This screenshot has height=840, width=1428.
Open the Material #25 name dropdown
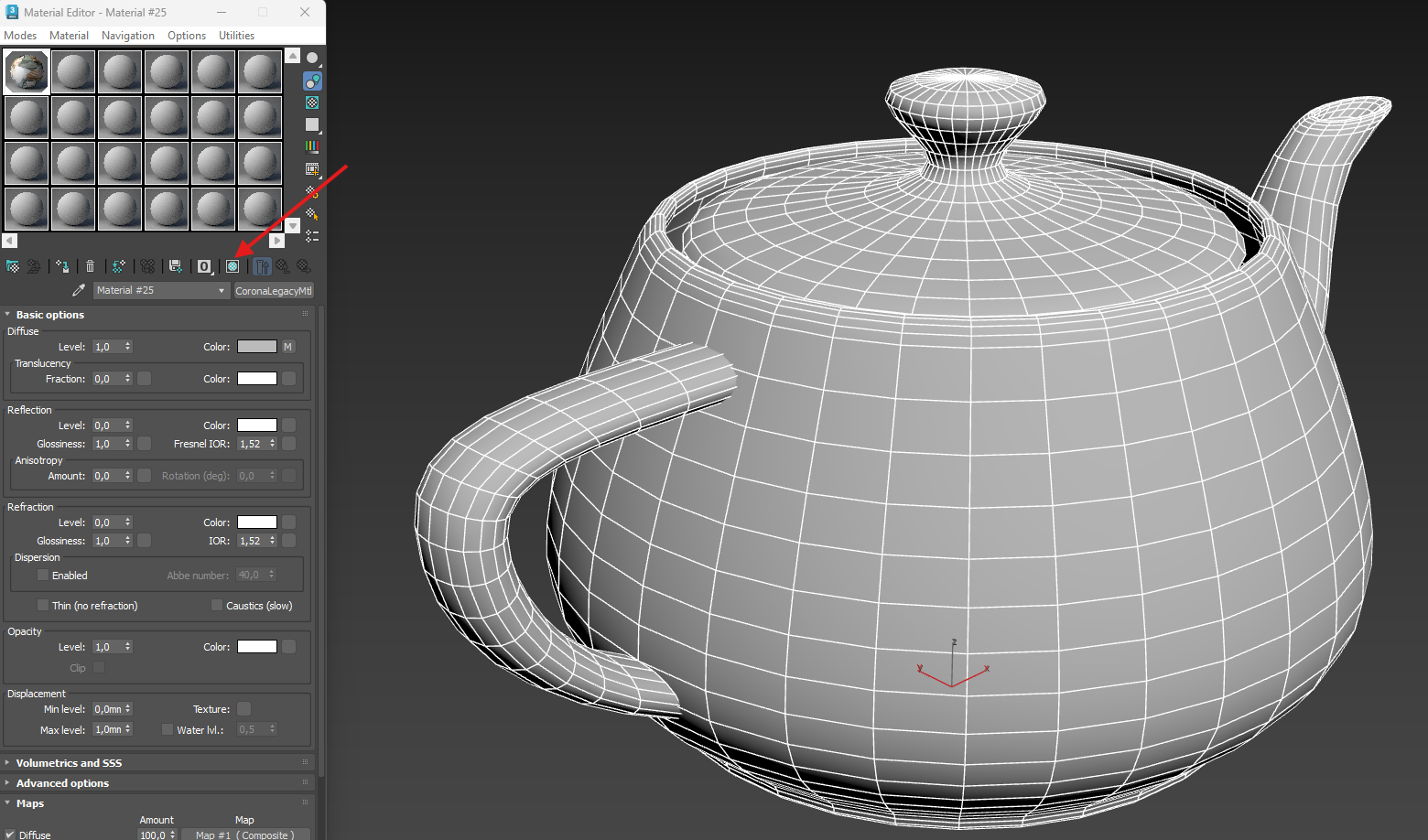[160, 290]
